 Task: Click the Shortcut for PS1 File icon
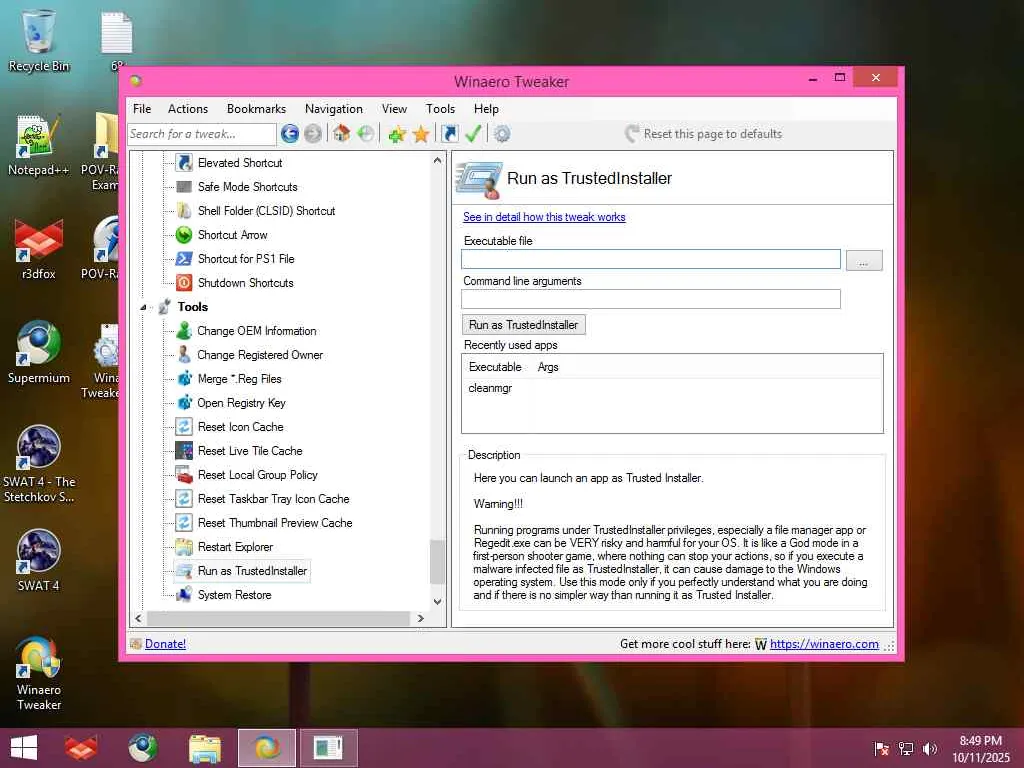(x=184, y=259)
